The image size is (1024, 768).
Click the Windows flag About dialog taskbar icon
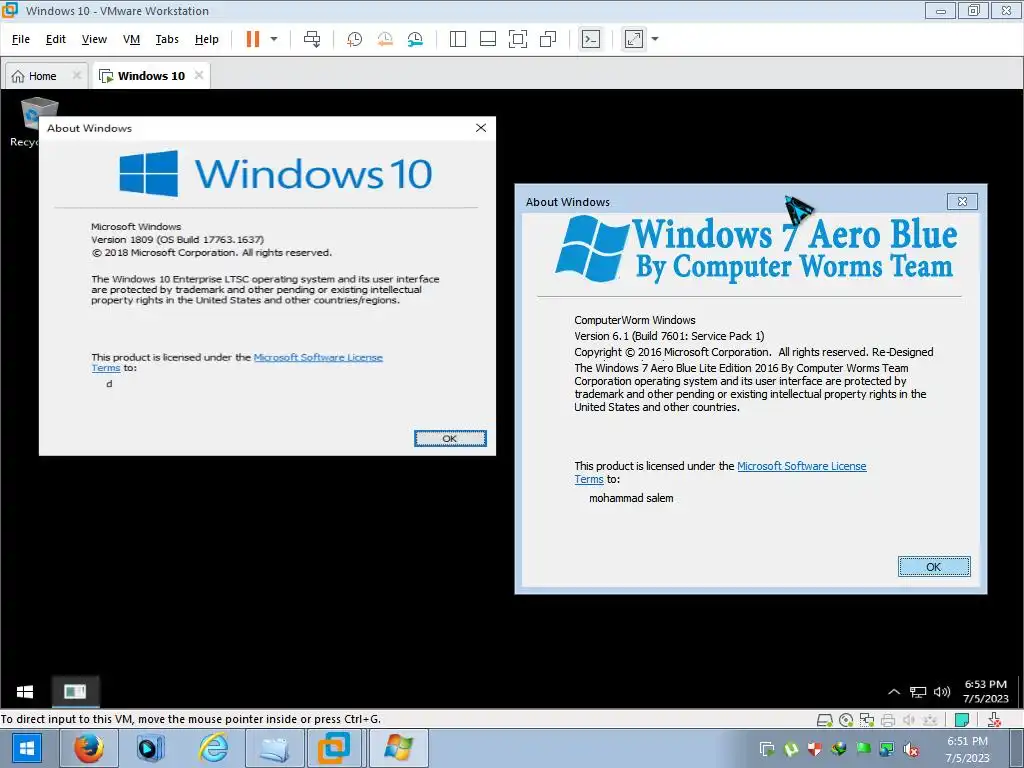click(x=398, y=748)
